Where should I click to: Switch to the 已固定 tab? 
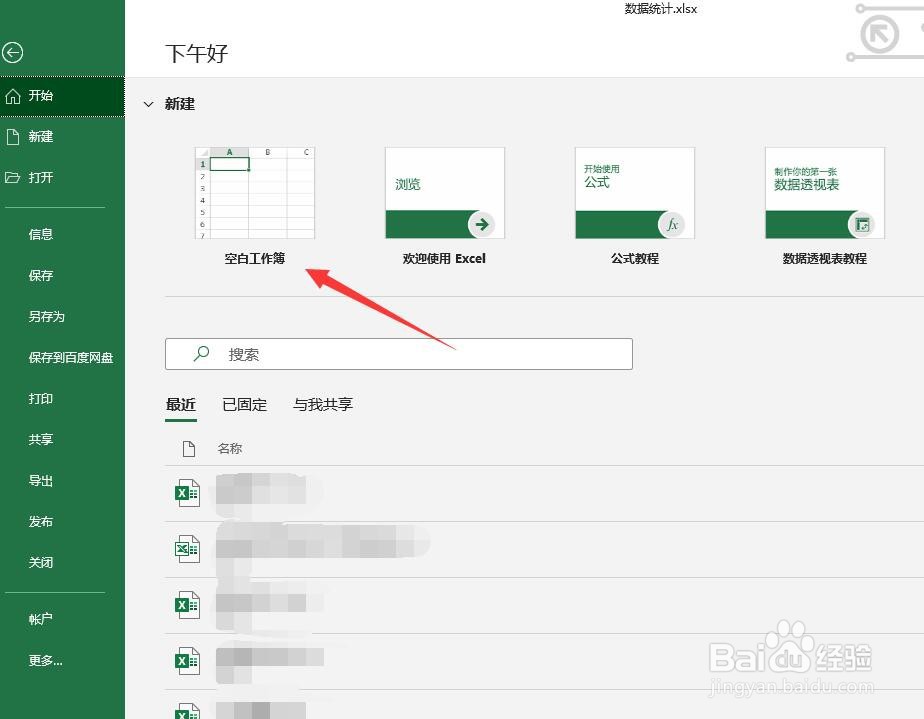[245, 405]
